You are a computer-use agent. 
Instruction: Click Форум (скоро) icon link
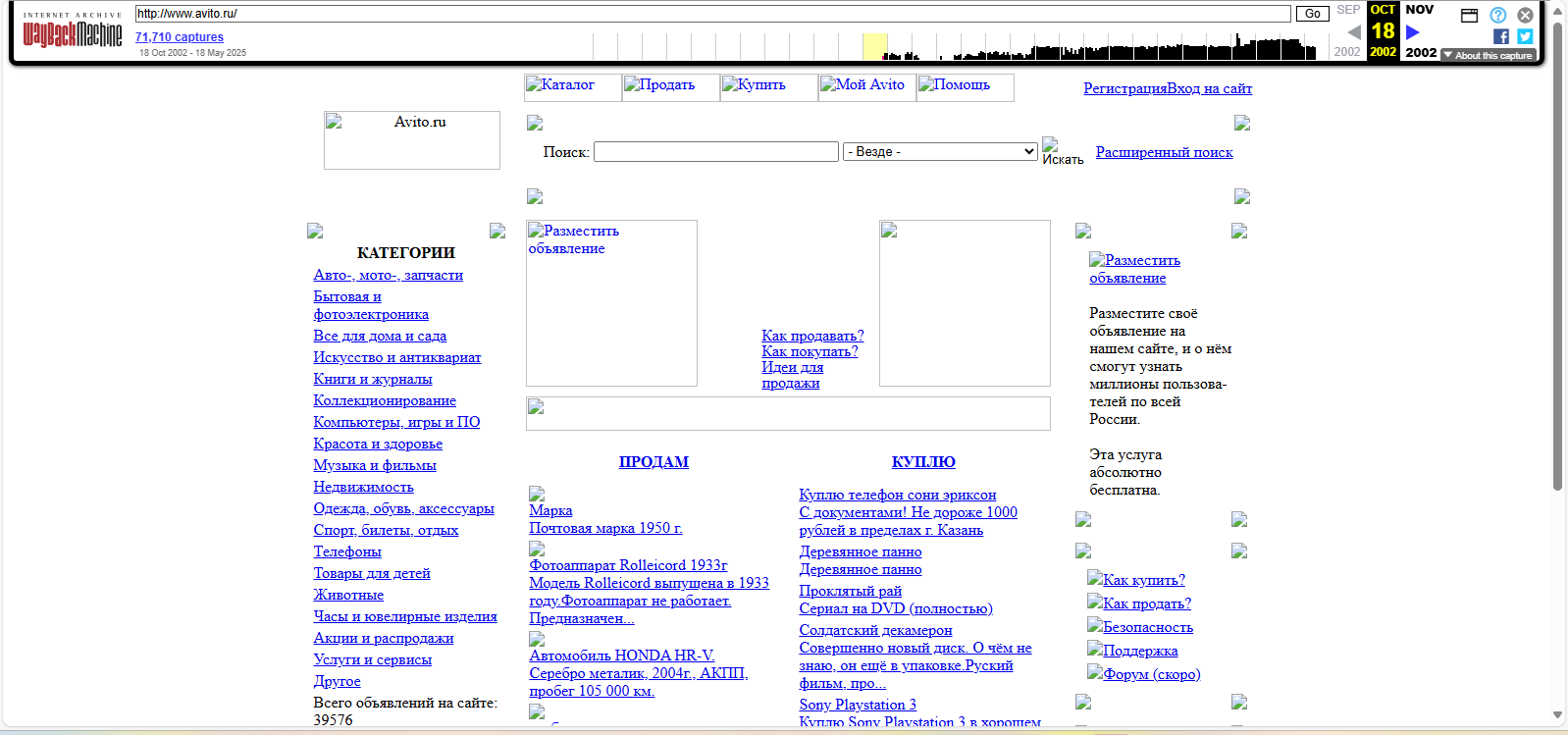pos(1144,673)
